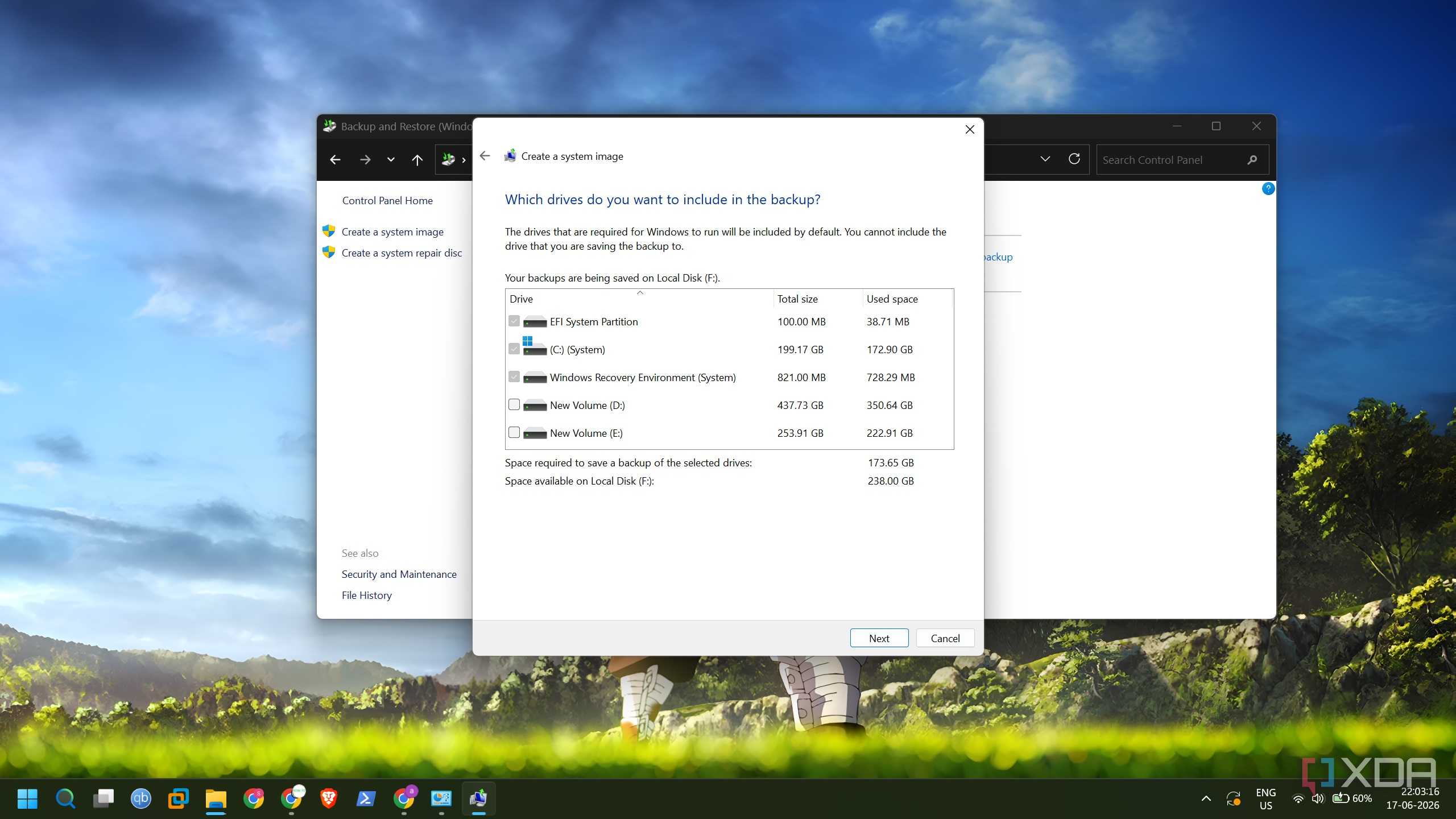This screenshot has height=819, width=1456.
Task: Close the Create a system image dialog
Action: pos(970,130)
